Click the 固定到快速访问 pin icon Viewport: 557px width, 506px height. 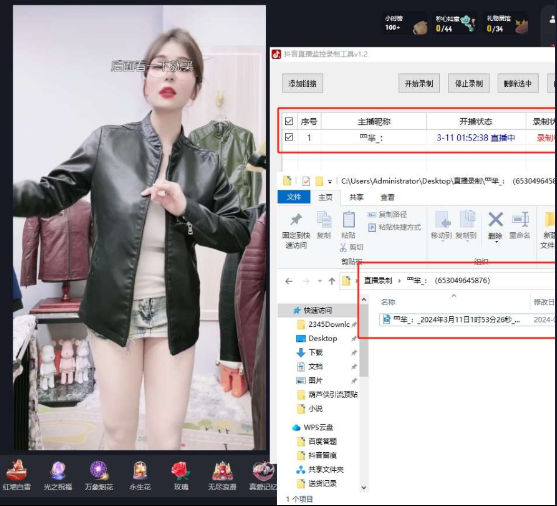coord(296,220)
